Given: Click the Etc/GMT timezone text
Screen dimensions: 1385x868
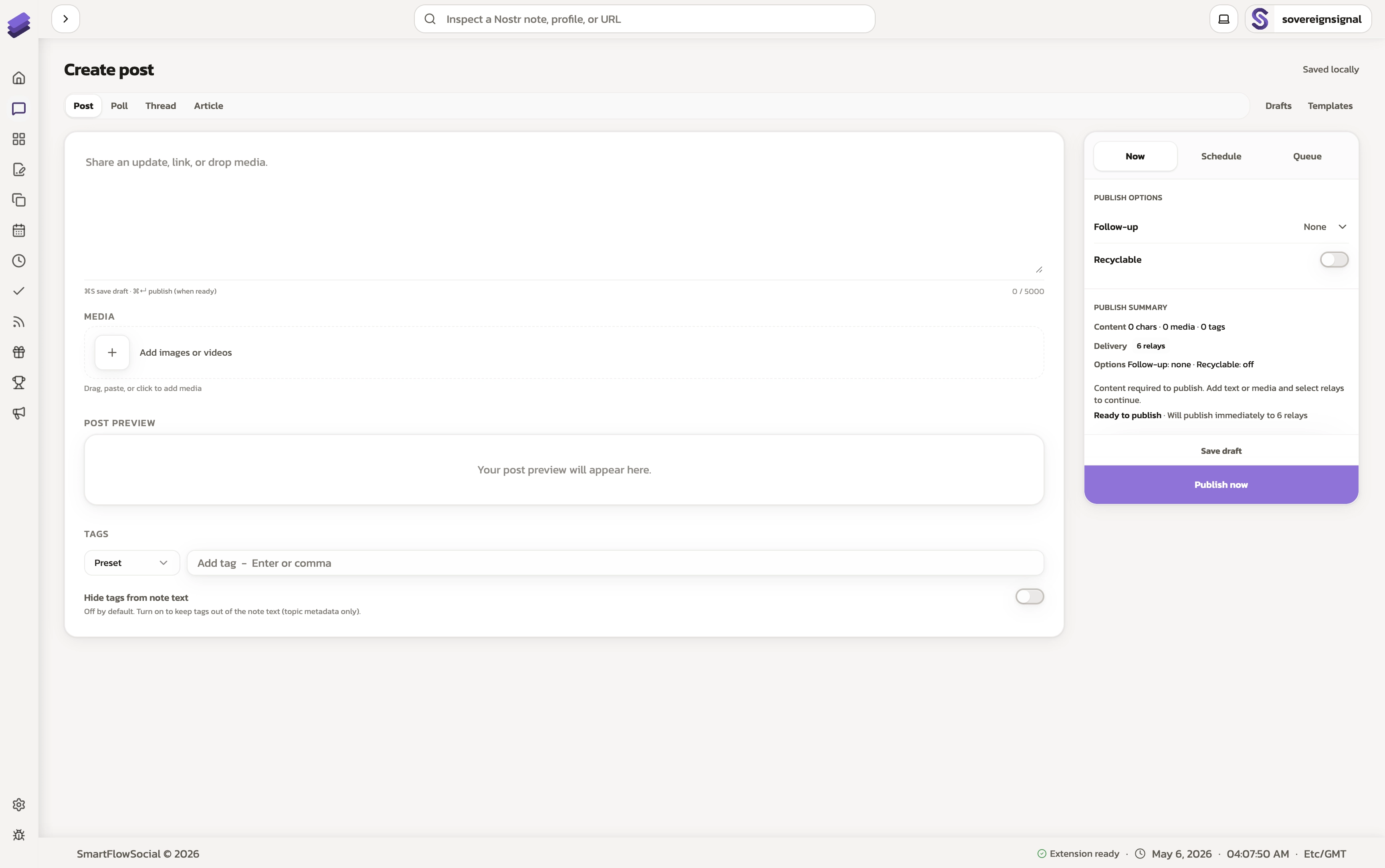Looking at the screenshot, I should click(x=1325, y=854).
